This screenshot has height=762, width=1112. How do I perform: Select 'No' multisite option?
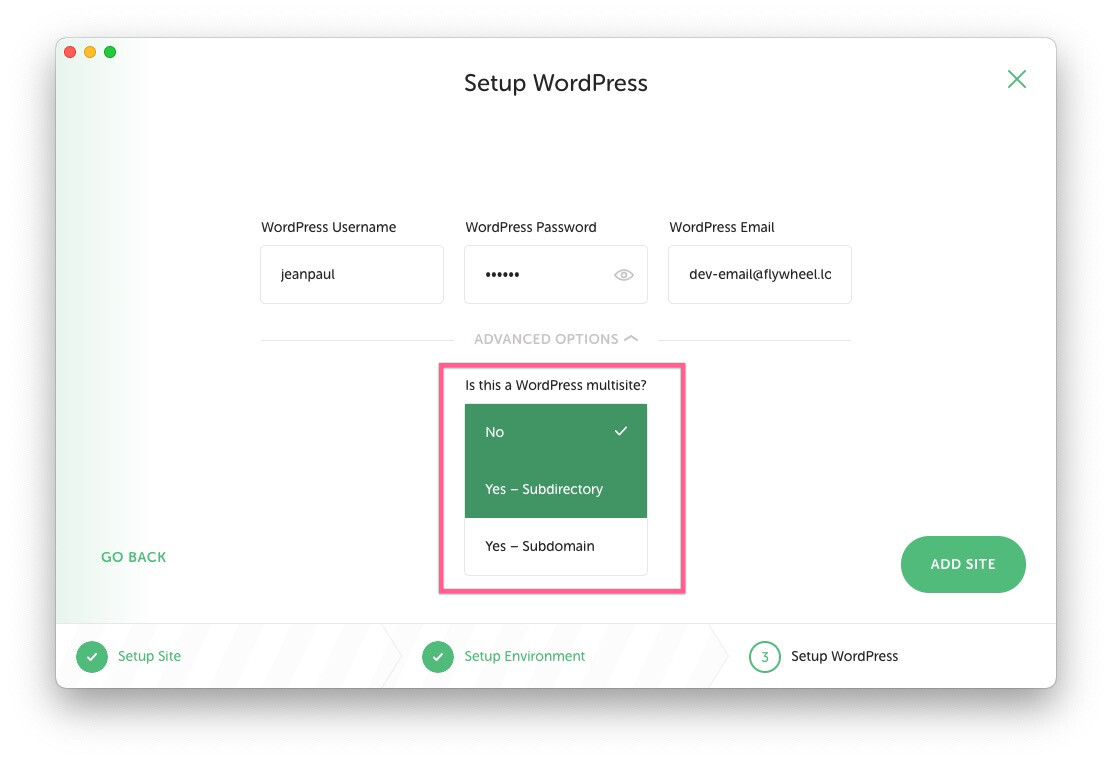(555, 432)
